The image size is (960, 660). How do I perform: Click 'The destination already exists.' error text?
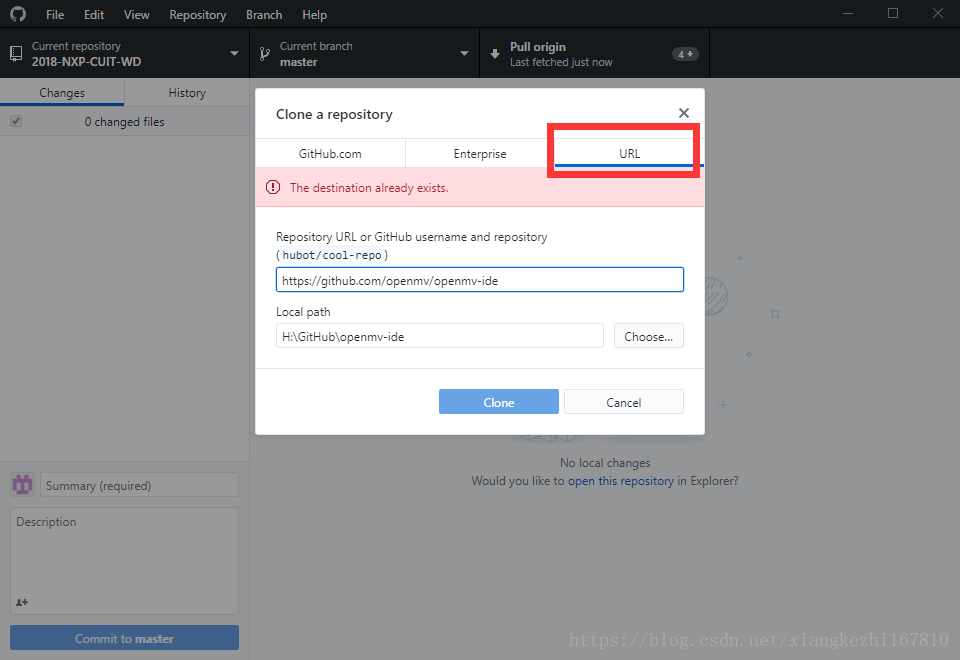click(x=369, y=188)
